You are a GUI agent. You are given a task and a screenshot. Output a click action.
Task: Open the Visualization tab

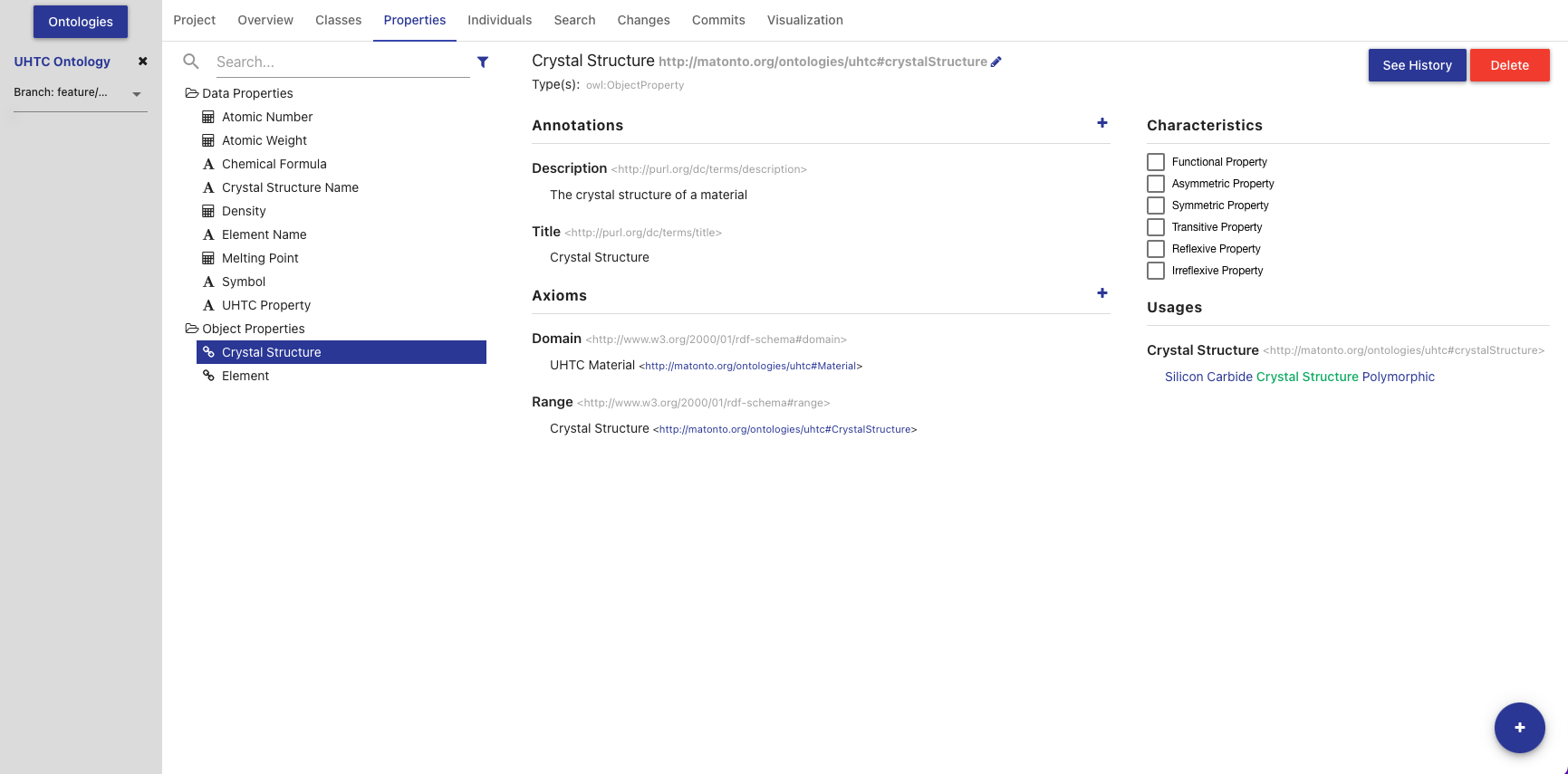(x=804, y=20)
